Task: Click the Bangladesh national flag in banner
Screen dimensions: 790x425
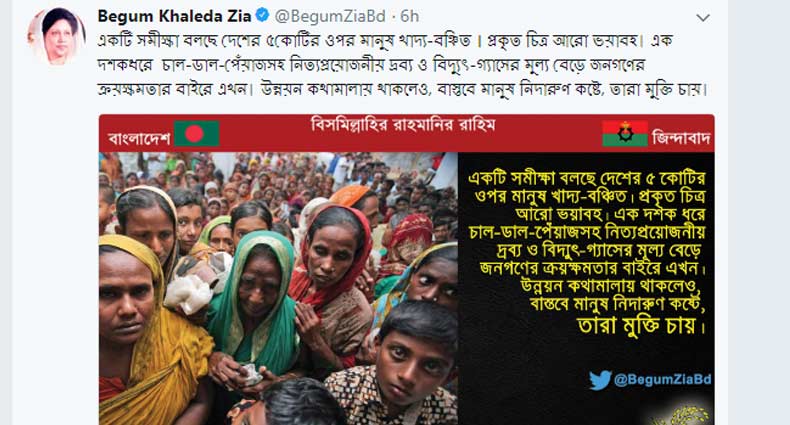Action: click(196, 133)
